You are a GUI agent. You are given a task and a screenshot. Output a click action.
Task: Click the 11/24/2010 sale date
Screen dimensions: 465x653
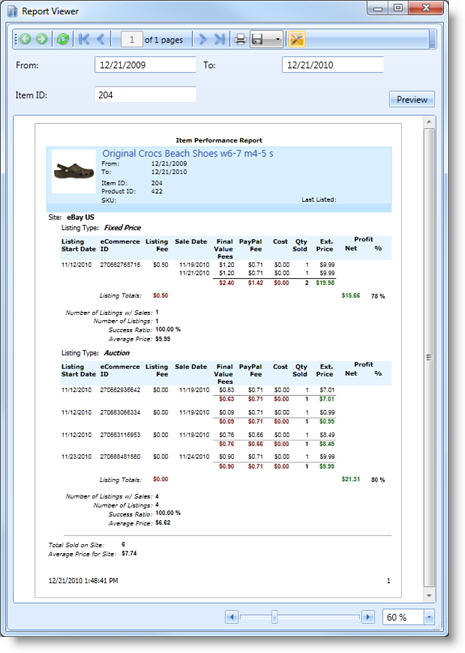(x=194, y=457)
